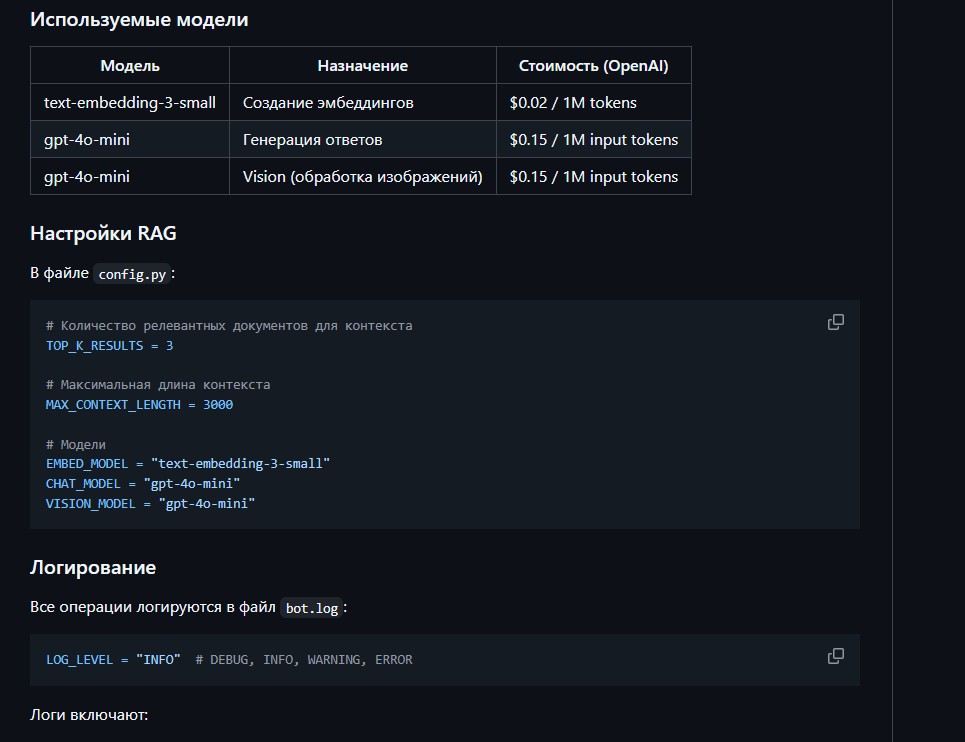Click the "Используемые модели" heading

pyautogui.click(x=139, y=20)
